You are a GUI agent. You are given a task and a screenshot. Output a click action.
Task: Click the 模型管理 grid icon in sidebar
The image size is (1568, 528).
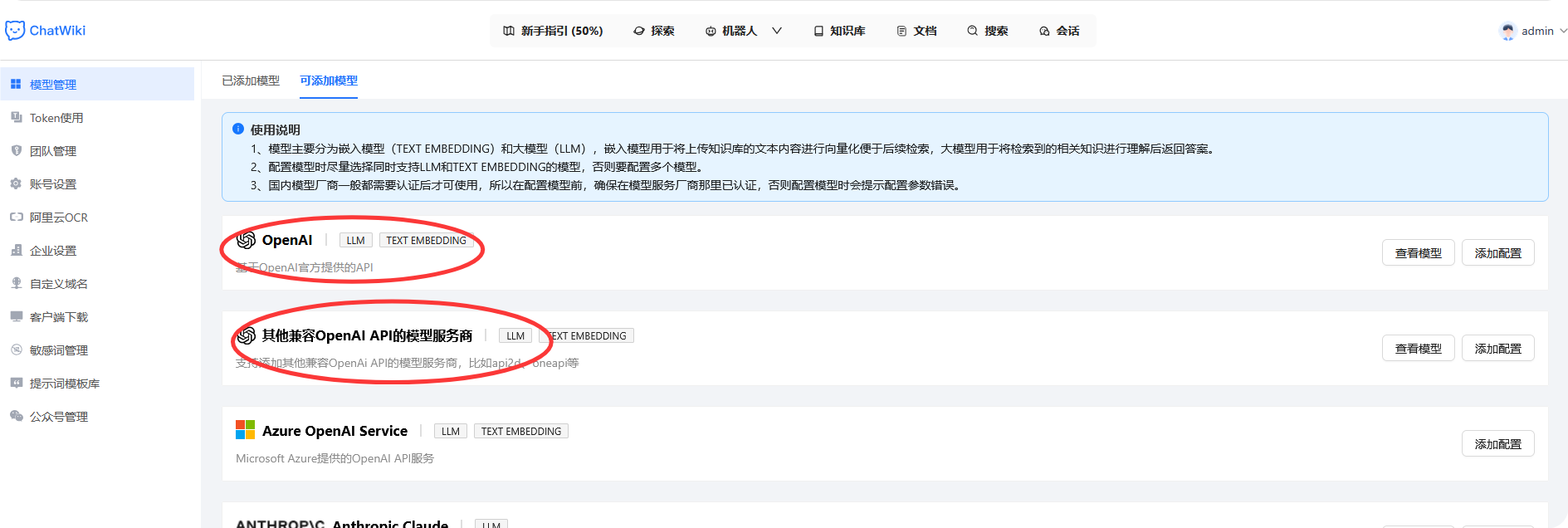16,84
